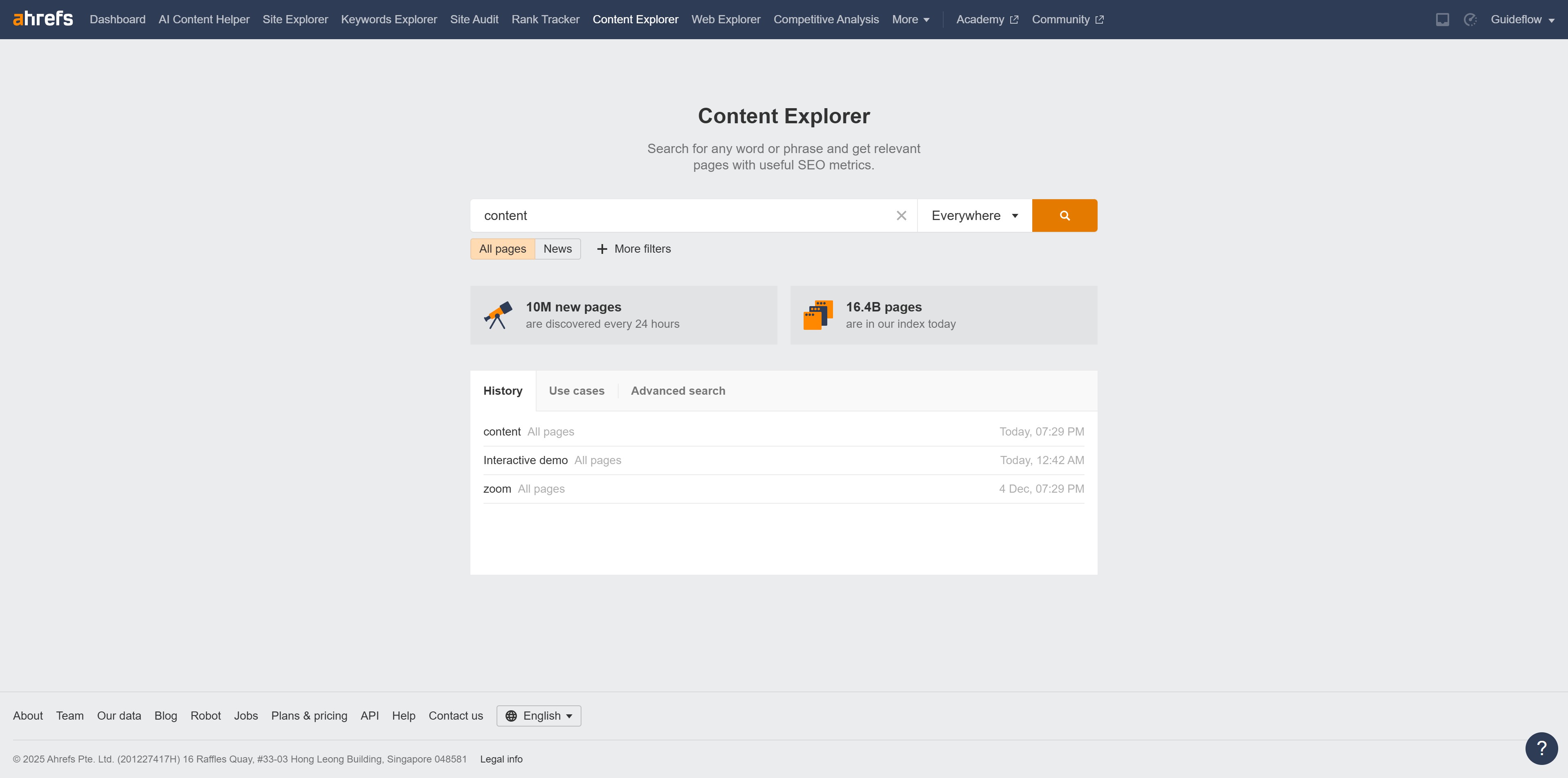Add More filters to the search
This screenshot has height=778, width=1568.
[x=634, y=249]
